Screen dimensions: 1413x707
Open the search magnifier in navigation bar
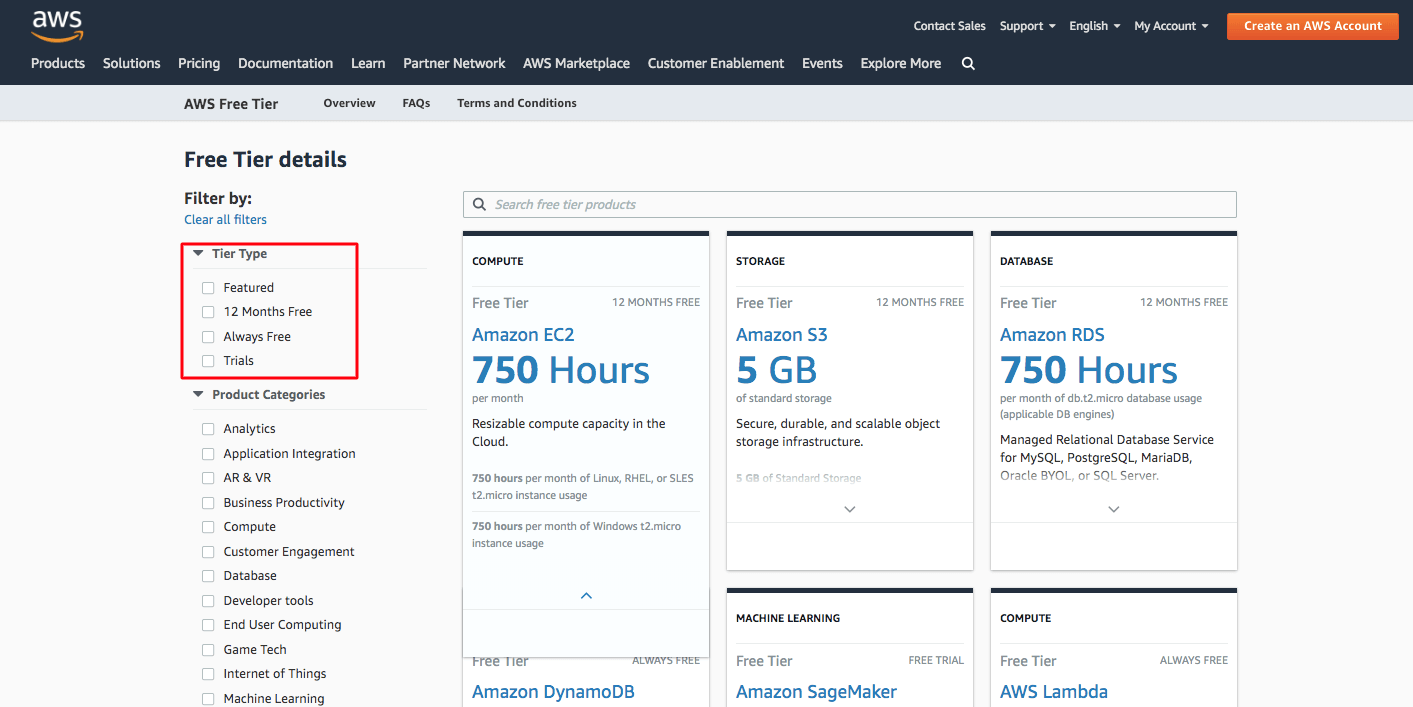click(968, 63)
